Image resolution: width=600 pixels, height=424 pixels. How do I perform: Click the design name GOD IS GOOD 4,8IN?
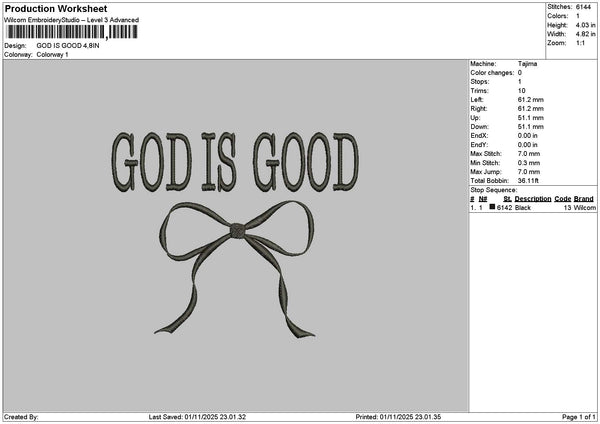68,46
